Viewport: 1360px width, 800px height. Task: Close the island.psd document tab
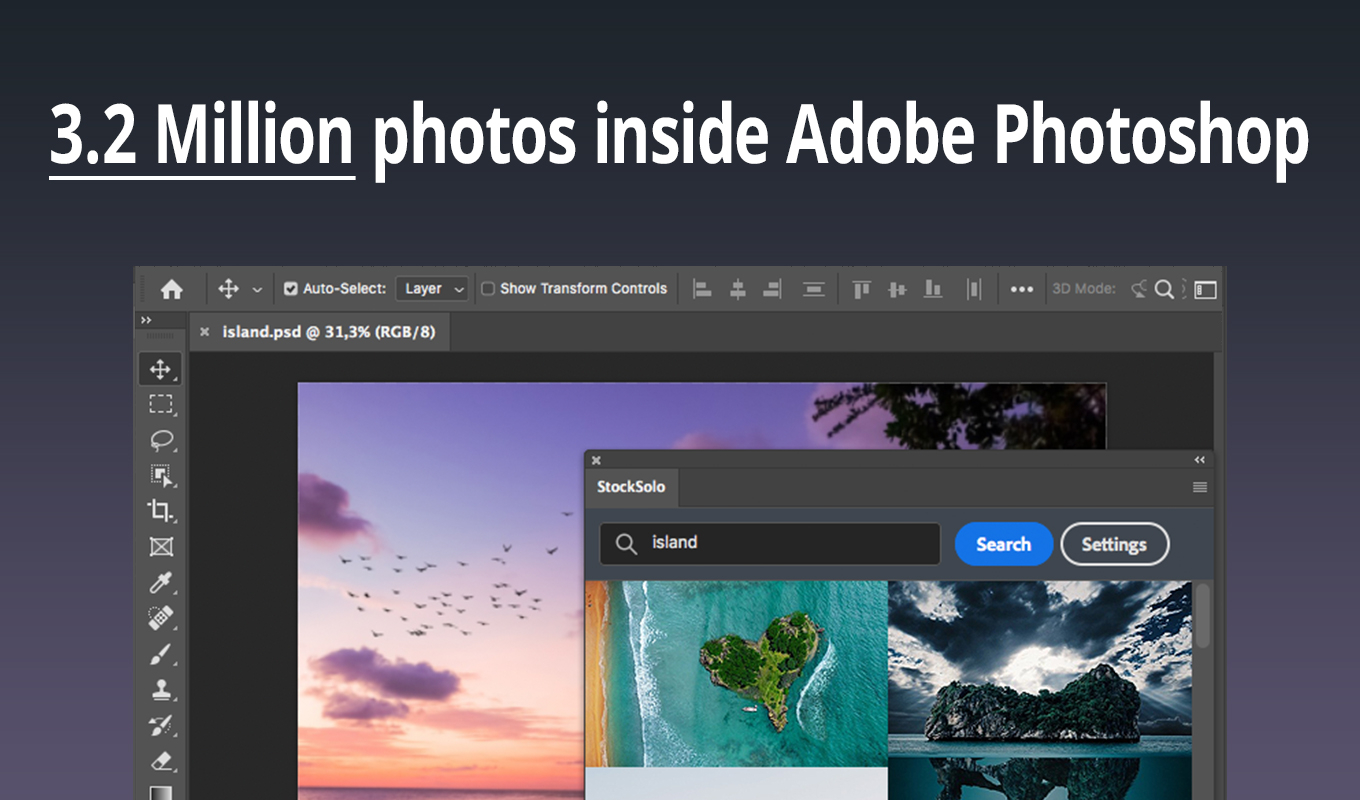click(205, 332)
